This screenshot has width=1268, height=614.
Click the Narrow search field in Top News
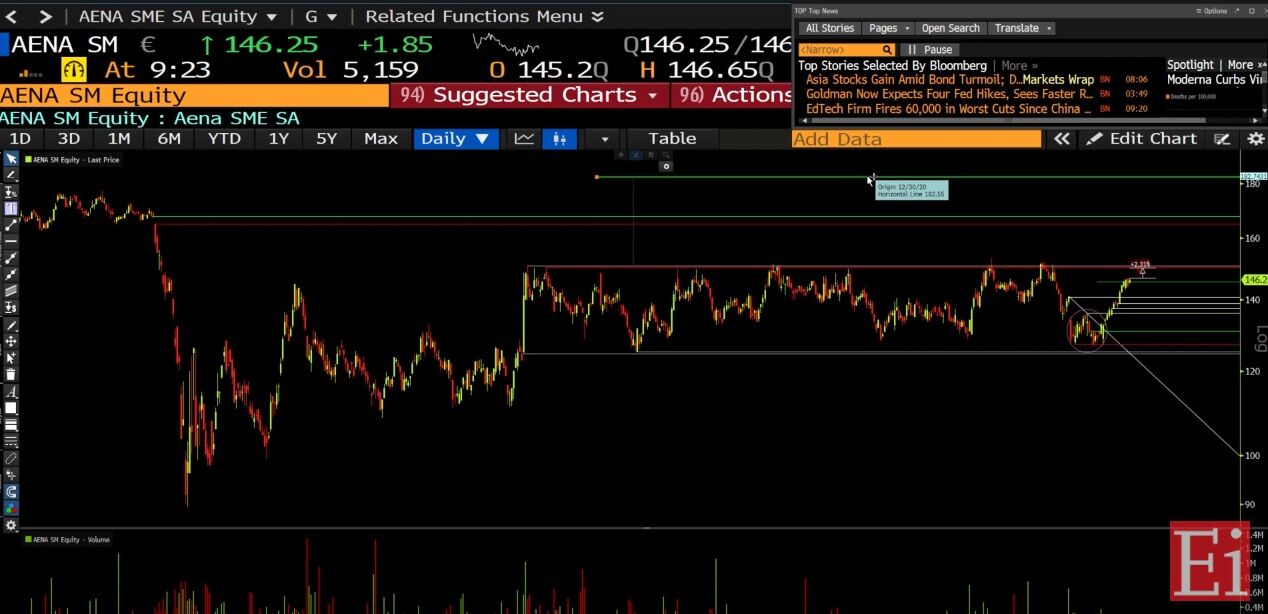pyautogui.click(x=846, y=49)
